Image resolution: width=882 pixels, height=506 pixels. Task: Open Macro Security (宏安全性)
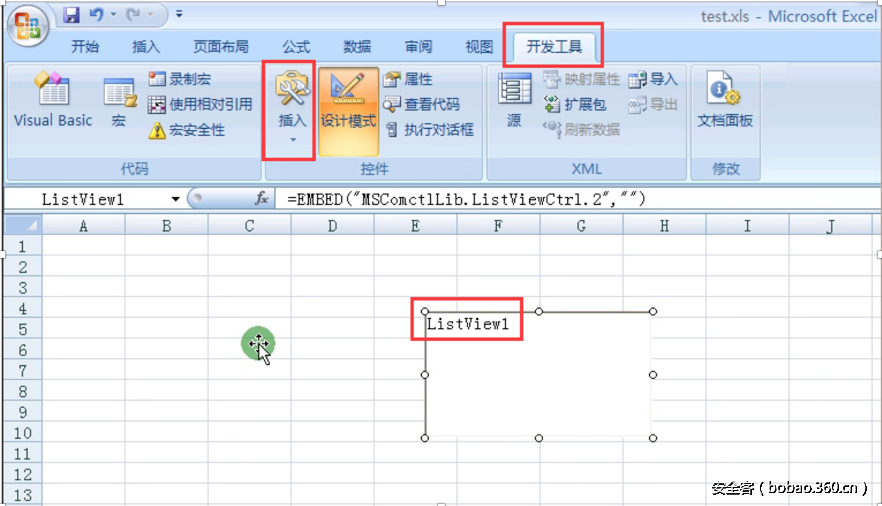tap(187, 130)
